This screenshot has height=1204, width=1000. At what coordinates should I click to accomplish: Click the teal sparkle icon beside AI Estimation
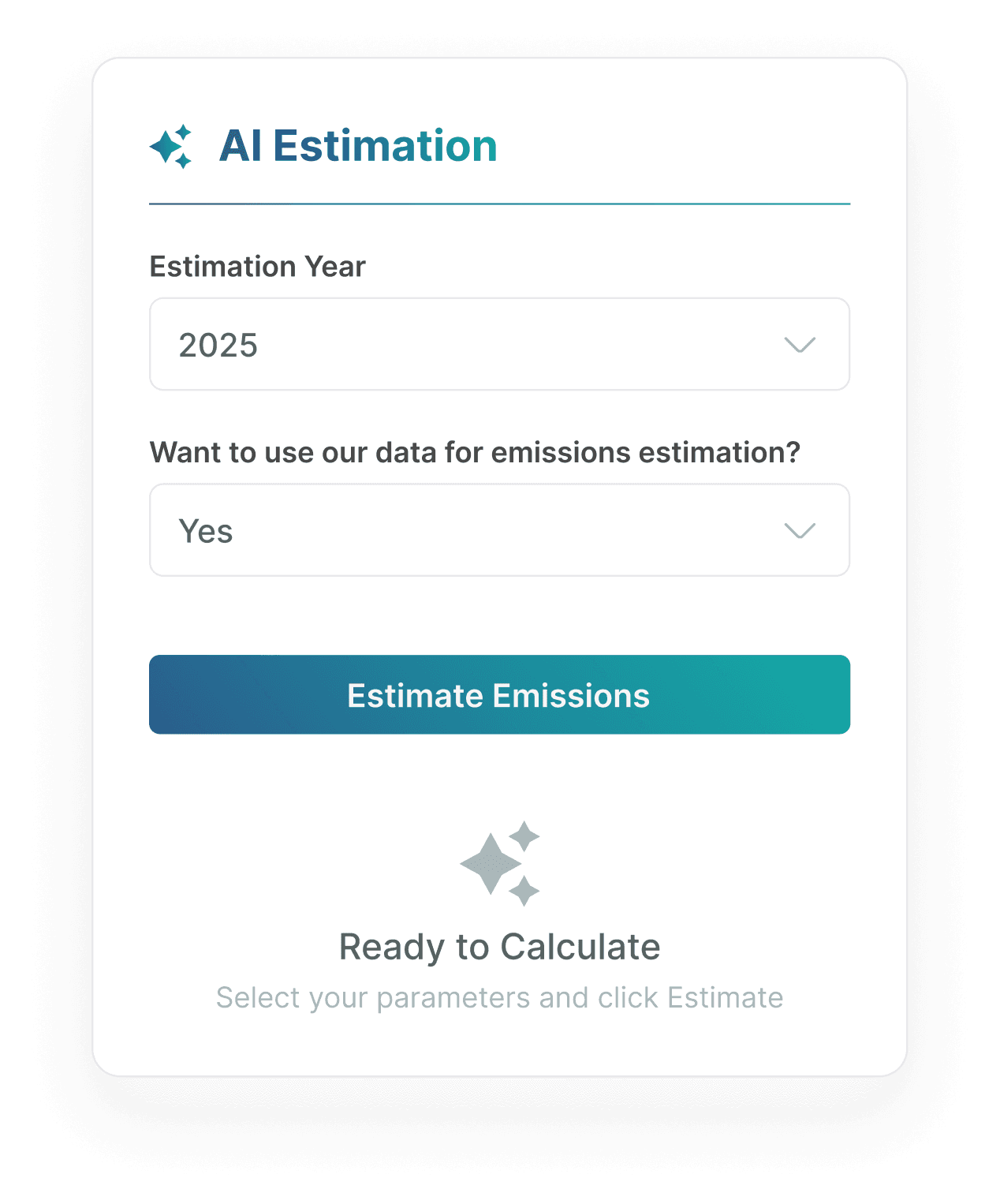pyautogui.click(x=171, y=147)
